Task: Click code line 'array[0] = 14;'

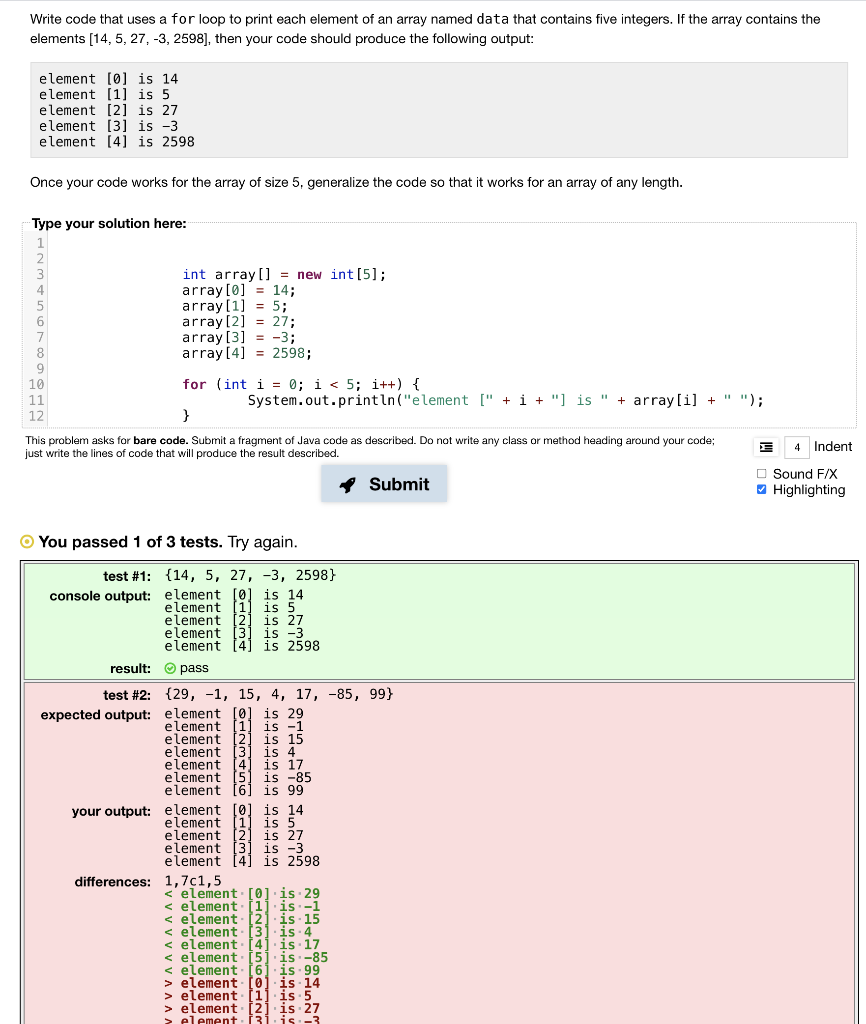Action: (x=238, y=290)
